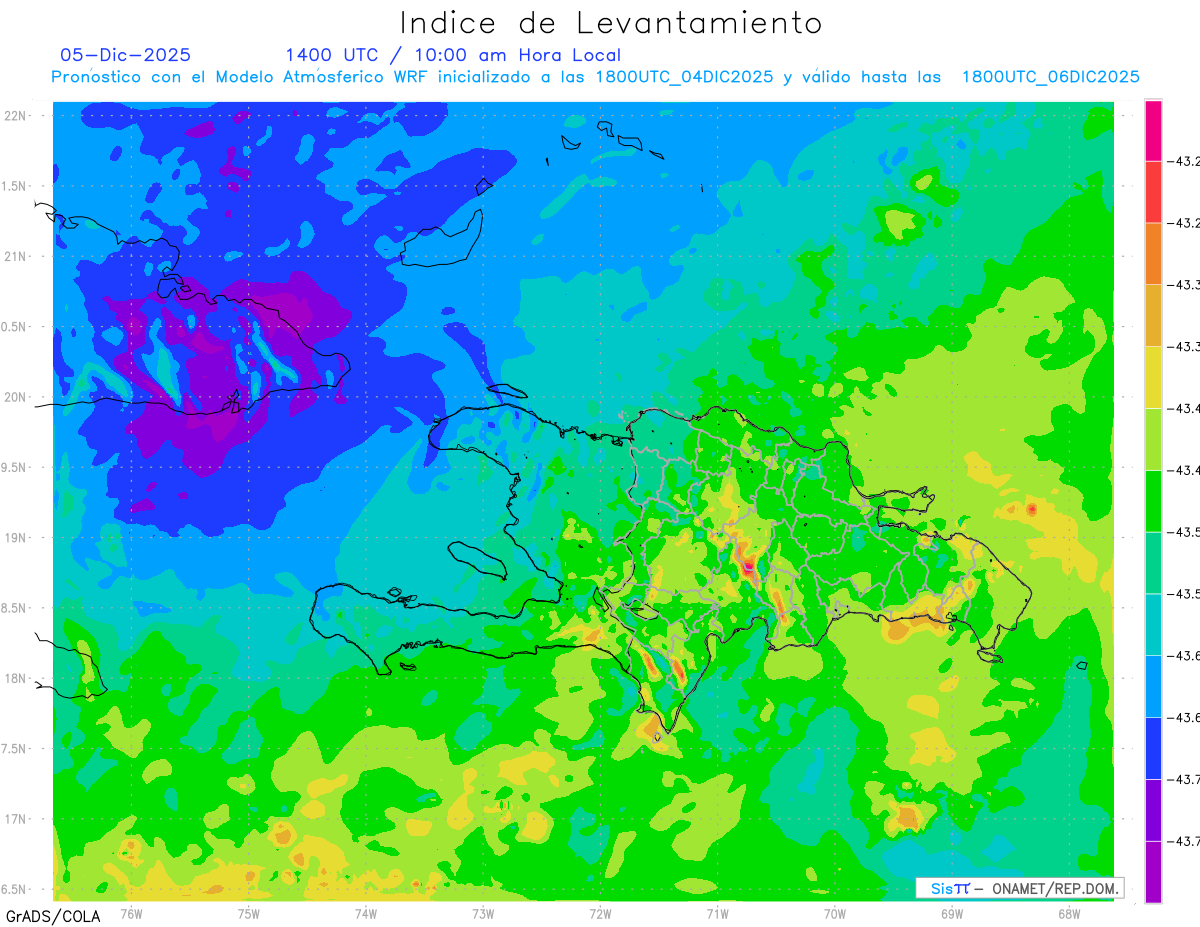Click the '72W' longitude label

600,913
